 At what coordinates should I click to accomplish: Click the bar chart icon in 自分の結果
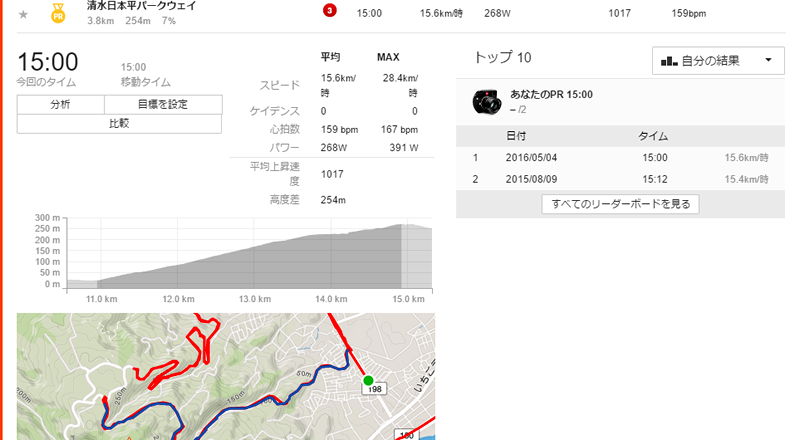click(669, 61)
